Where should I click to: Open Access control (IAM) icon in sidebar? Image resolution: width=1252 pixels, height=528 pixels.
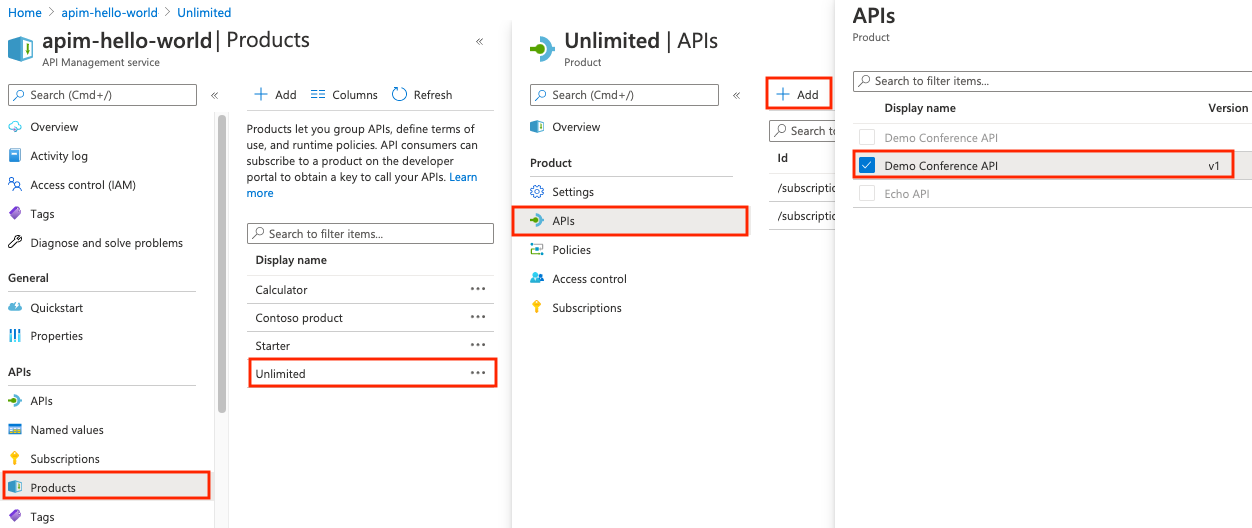pos(15,185)
